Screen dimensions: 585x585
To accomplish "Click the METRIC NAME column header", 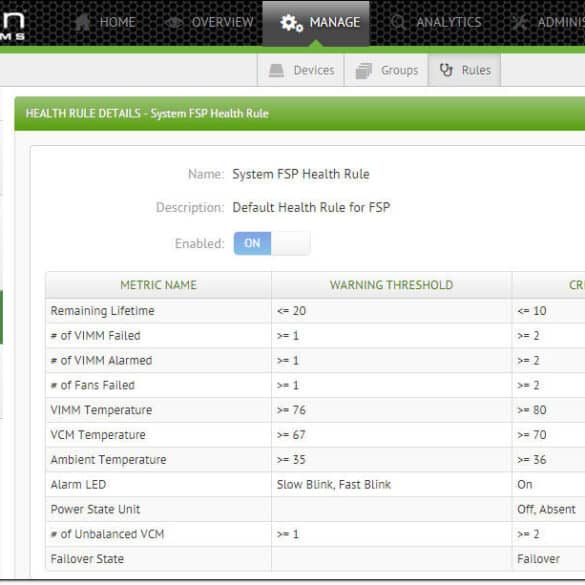I will click(x=159, y=285).
